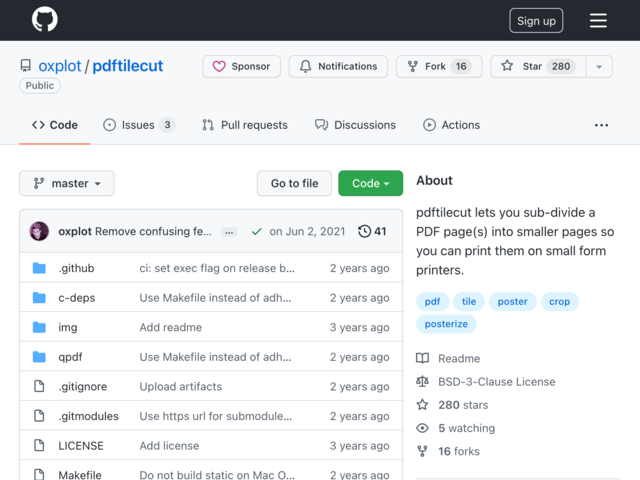Open the pdftilecut repository link
Image resolution: width=640 pixels, height=480 pixels.
click(x=128, y=66)
